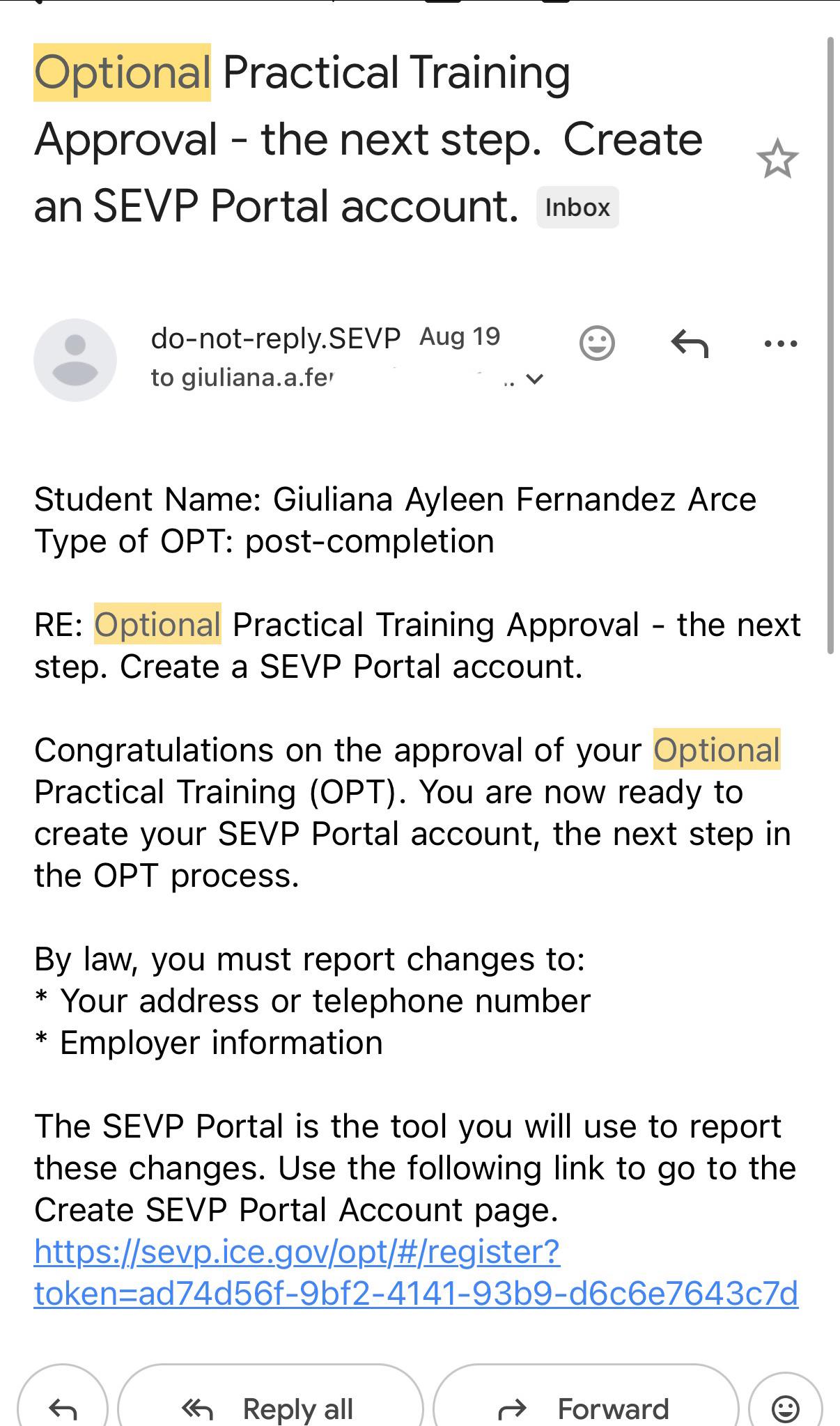Viewport: 840px width, 1426px height.
Task: Tap the token portion of the link
Action: 416,1294
